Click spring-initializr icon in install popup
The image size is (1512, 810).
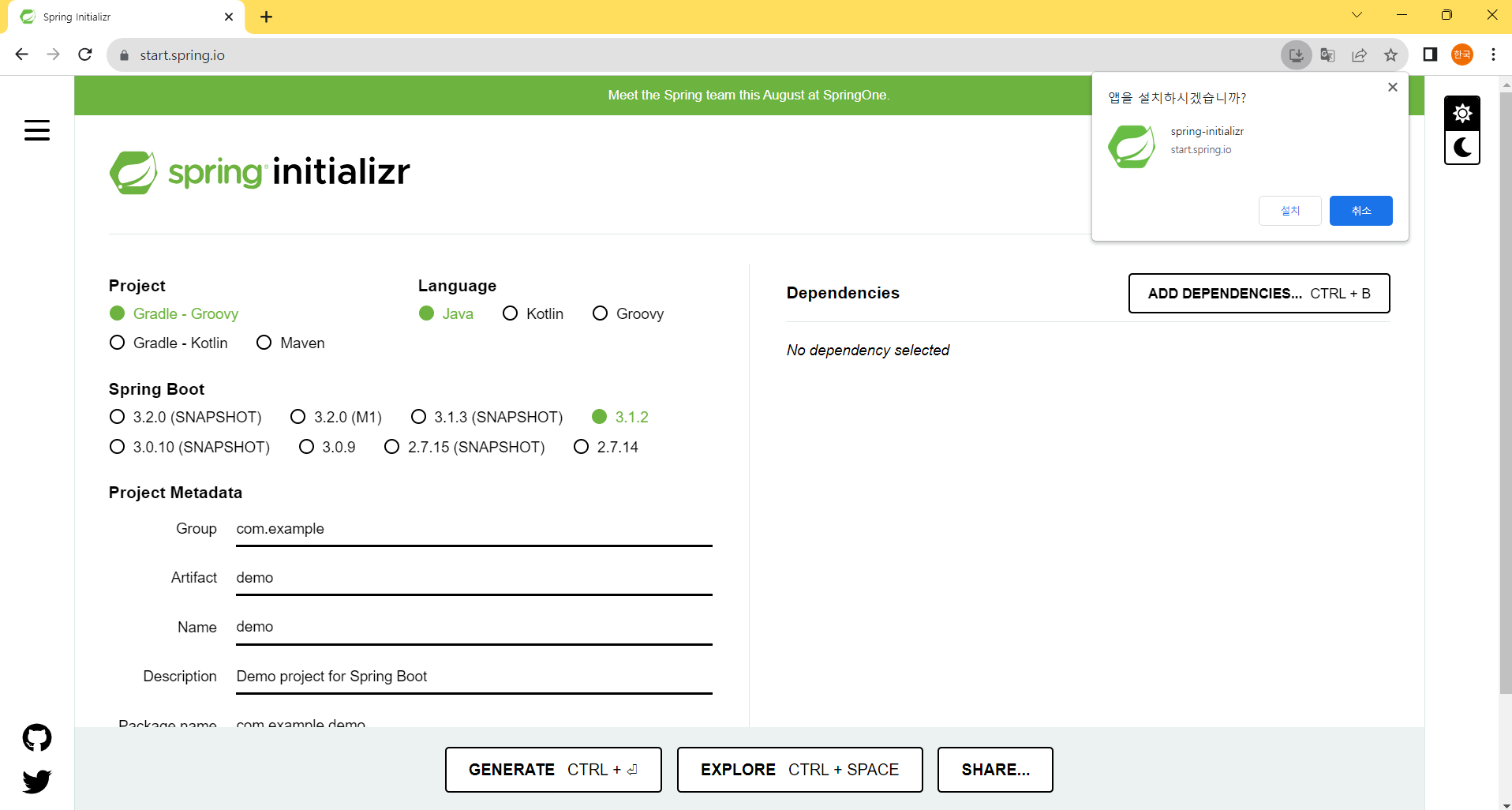pos(1132,146)
